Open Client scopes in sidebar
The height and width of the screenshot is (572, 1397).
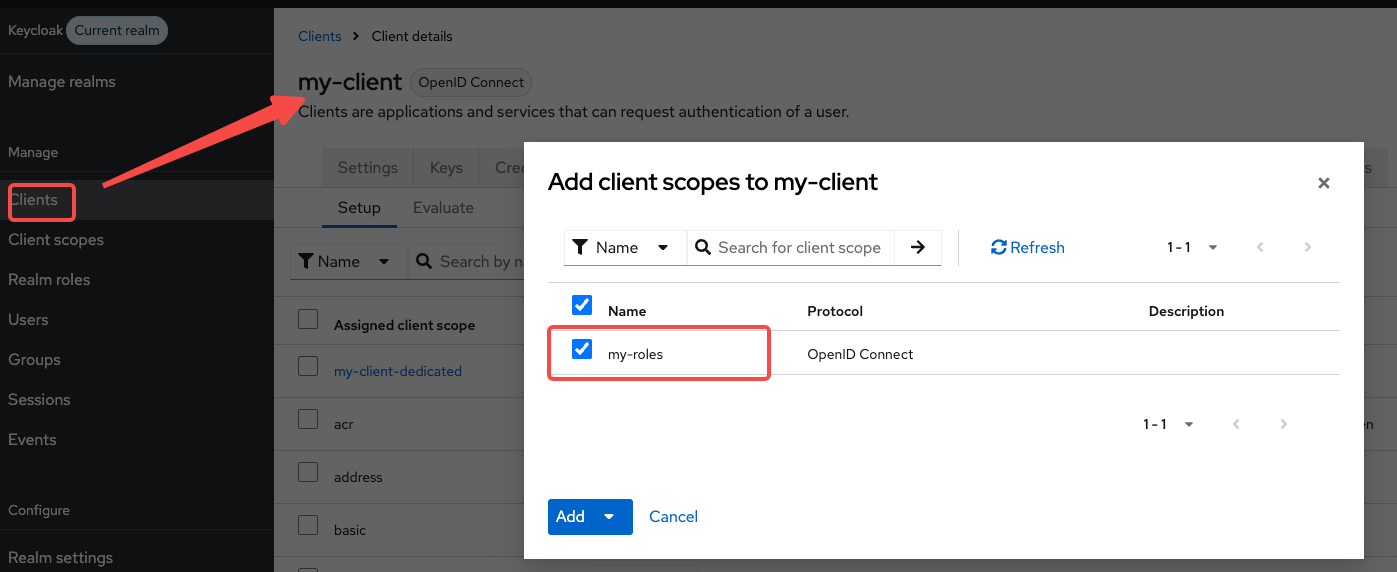(x=137, y=240)
